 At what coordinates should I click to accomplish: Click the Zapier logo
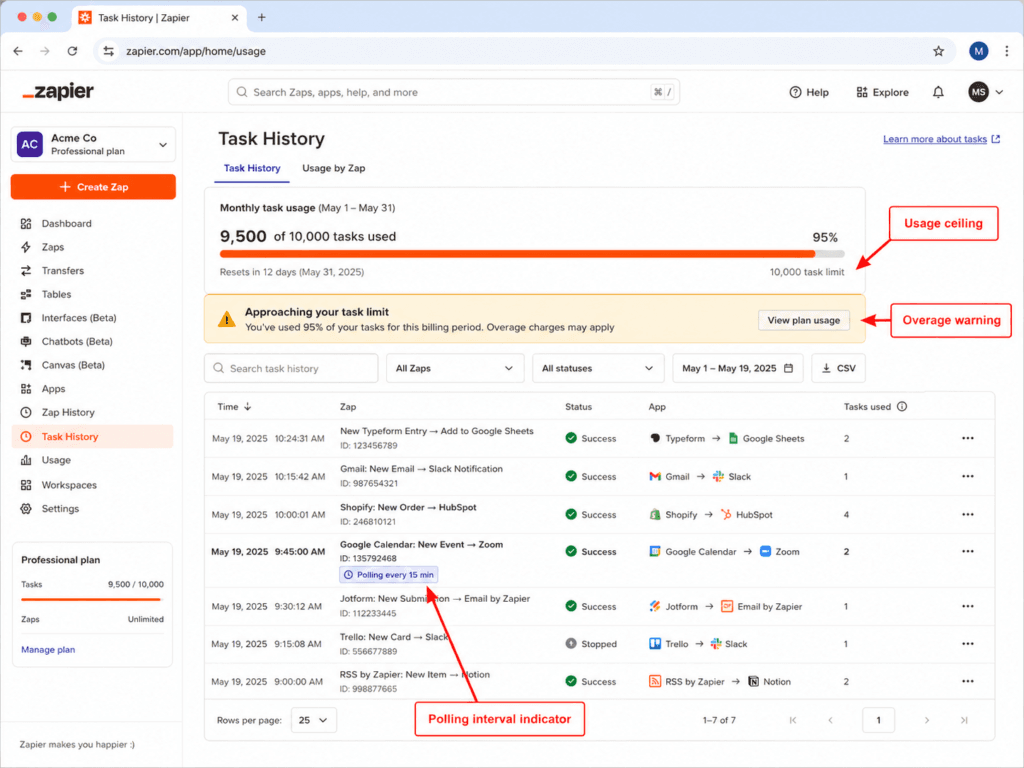coord(58,92)
